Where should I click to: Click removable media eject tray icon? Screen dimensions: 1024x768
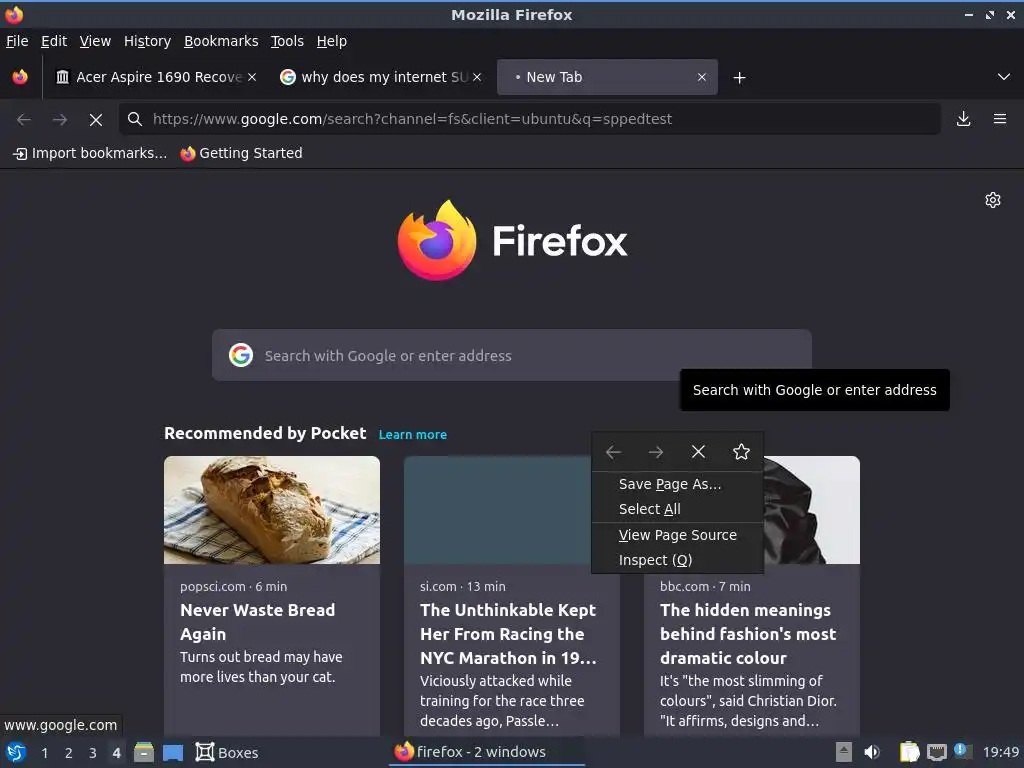pyautogui.click(x=844, y=752)
